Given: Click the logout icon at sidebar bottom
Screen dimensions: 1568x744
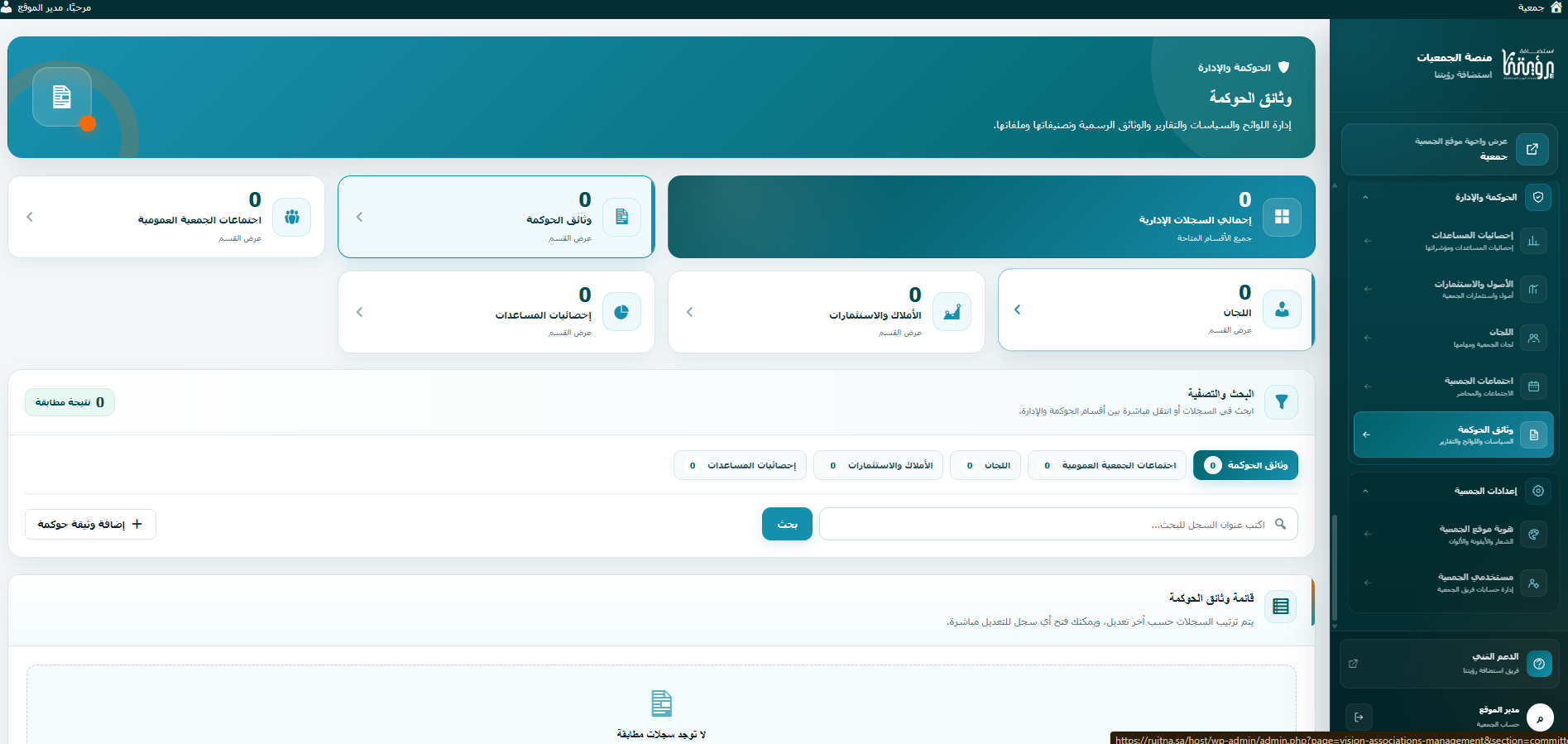Looking at the screenshot, I should [x=1359, y=717].
